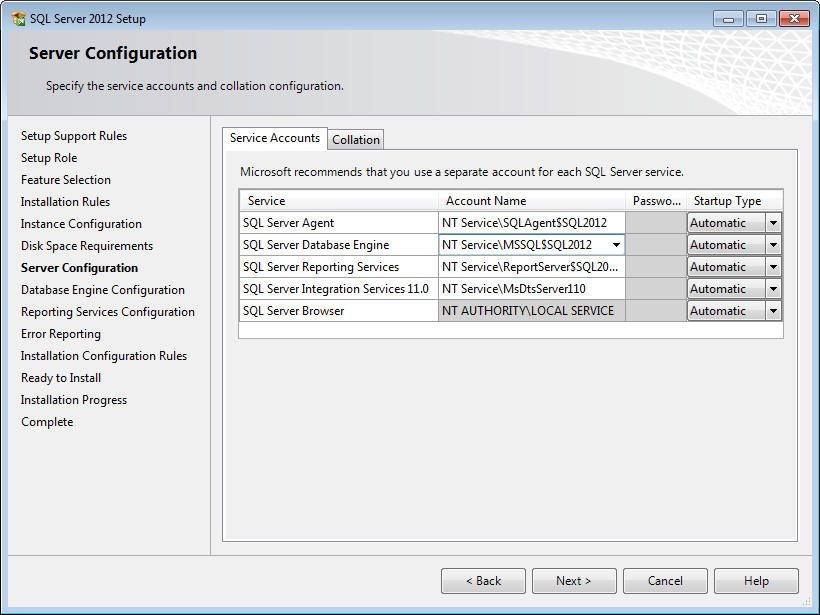
Task: Select SQL Server Agent account name cell
Action: point(532,223)
